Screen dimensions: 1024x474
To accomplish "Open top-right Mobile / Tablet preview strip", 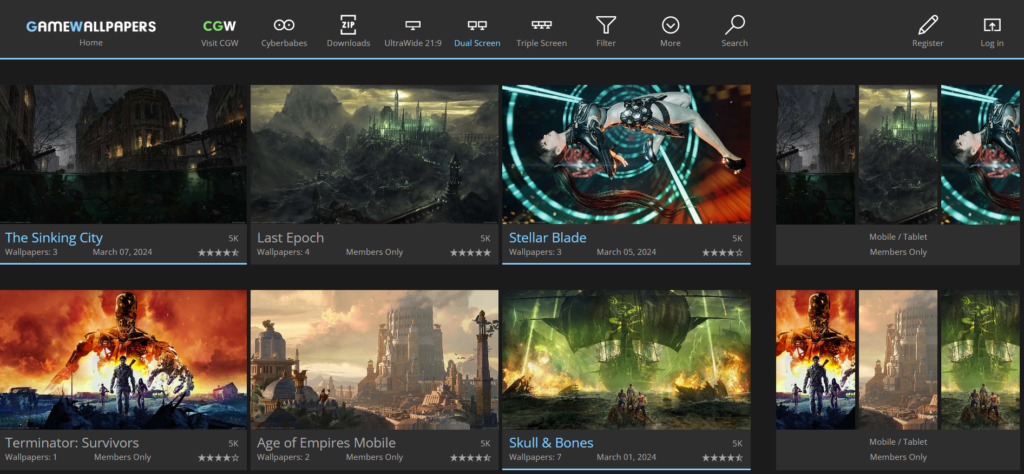I will (898, 154).
